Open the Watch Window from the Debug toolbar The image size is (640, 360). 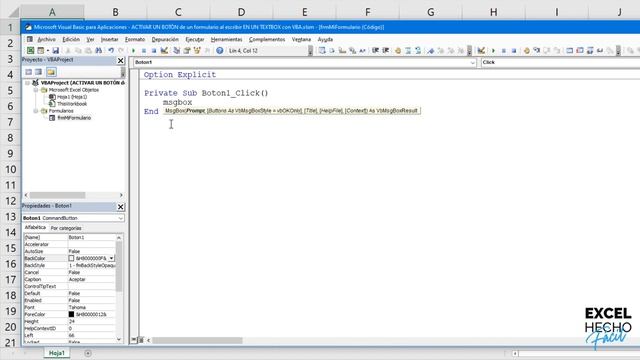tap(590, 51)
